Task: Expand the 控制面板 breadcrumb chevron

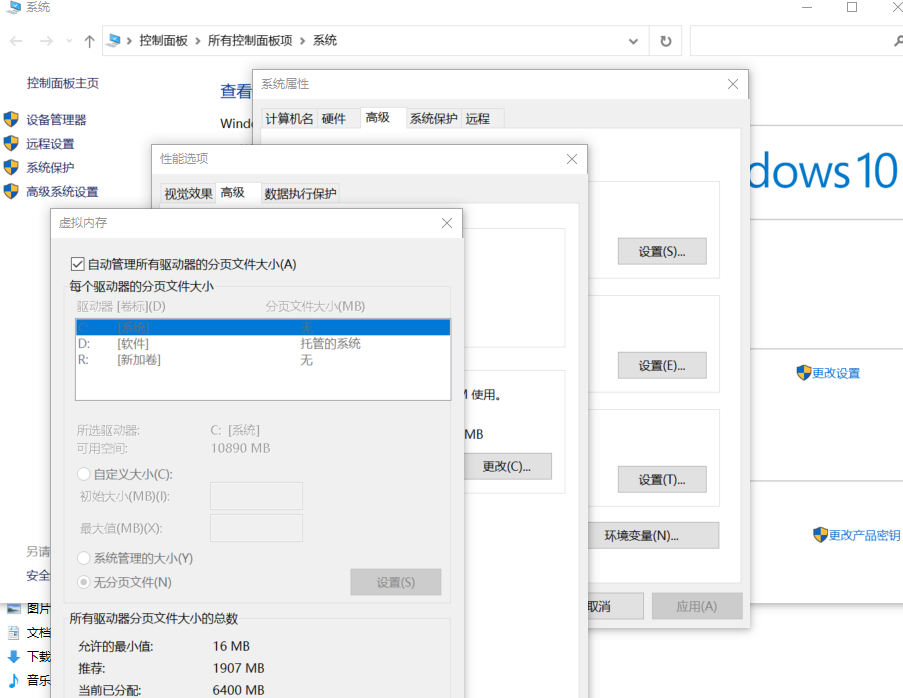Action: click(198, 41)
